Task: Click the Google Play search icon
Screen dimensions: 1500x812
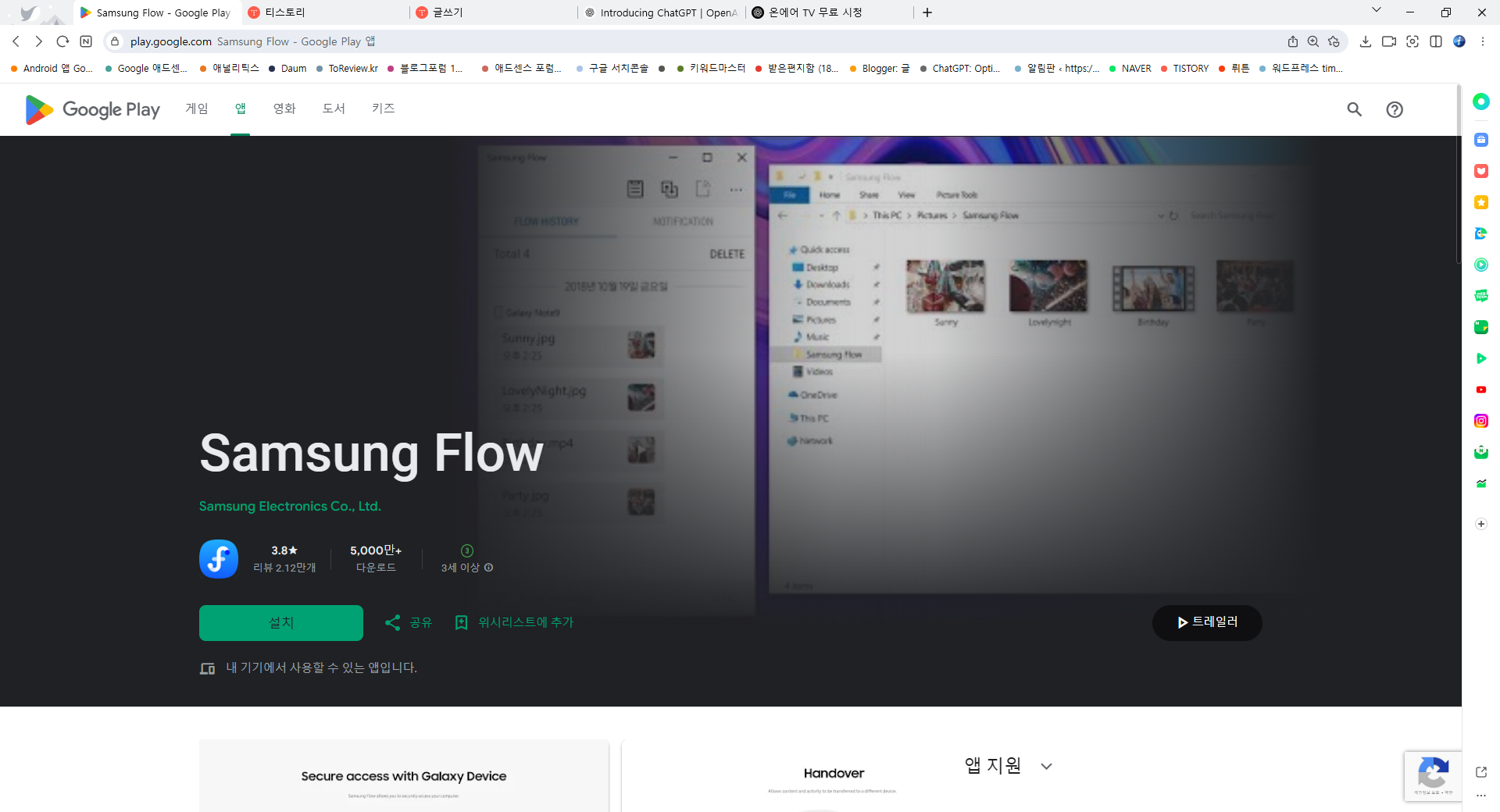Action: click(x=1355, y=109)
